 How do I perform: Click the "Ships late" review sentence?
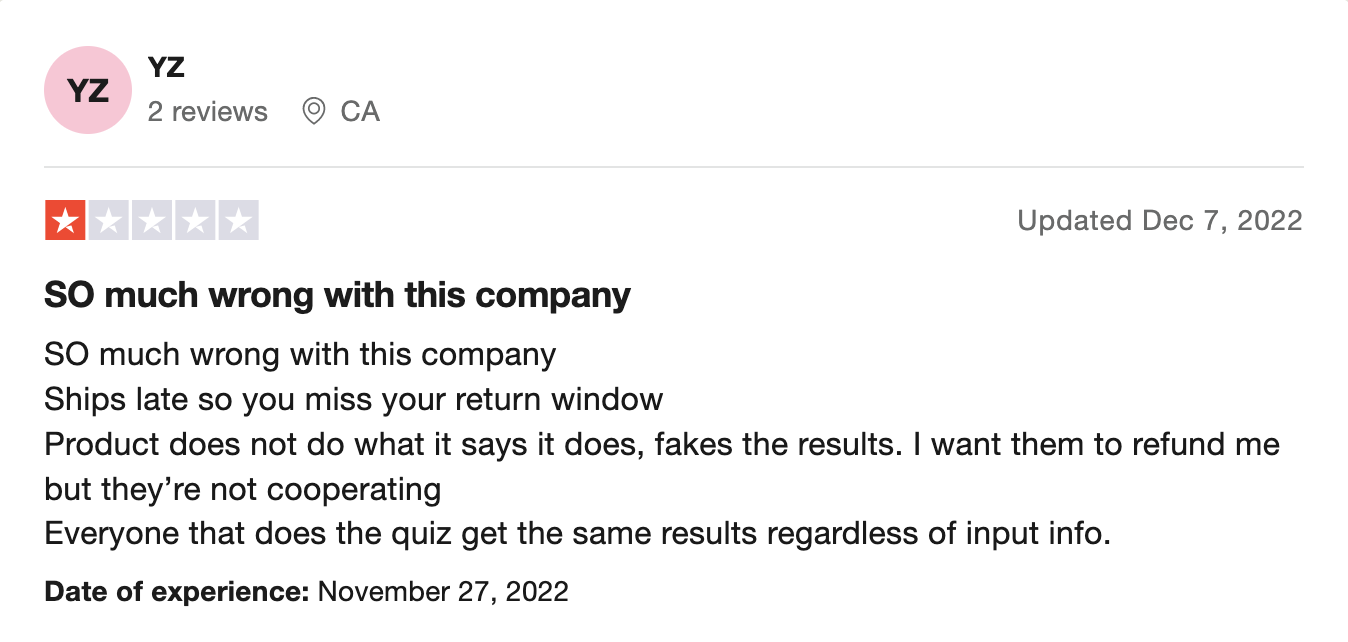pyautogui.click(x=353, y=400)
